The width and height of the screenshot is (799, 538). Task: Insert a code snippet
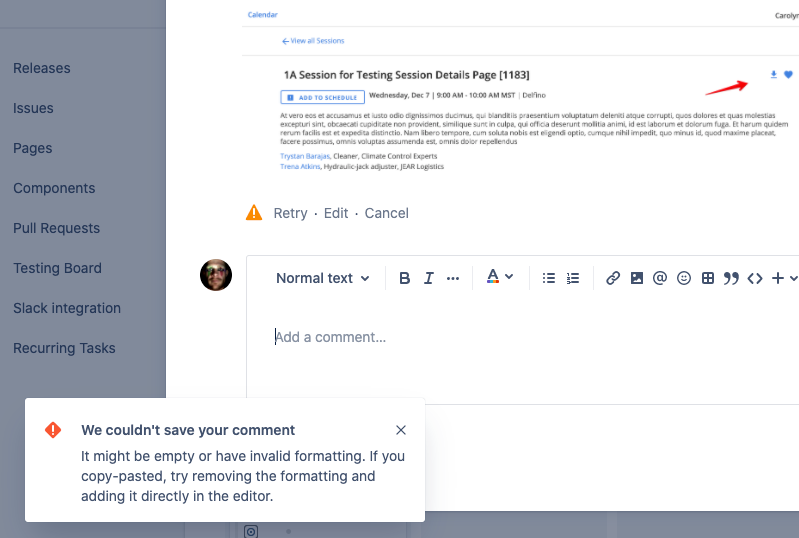tap(755, 278)
